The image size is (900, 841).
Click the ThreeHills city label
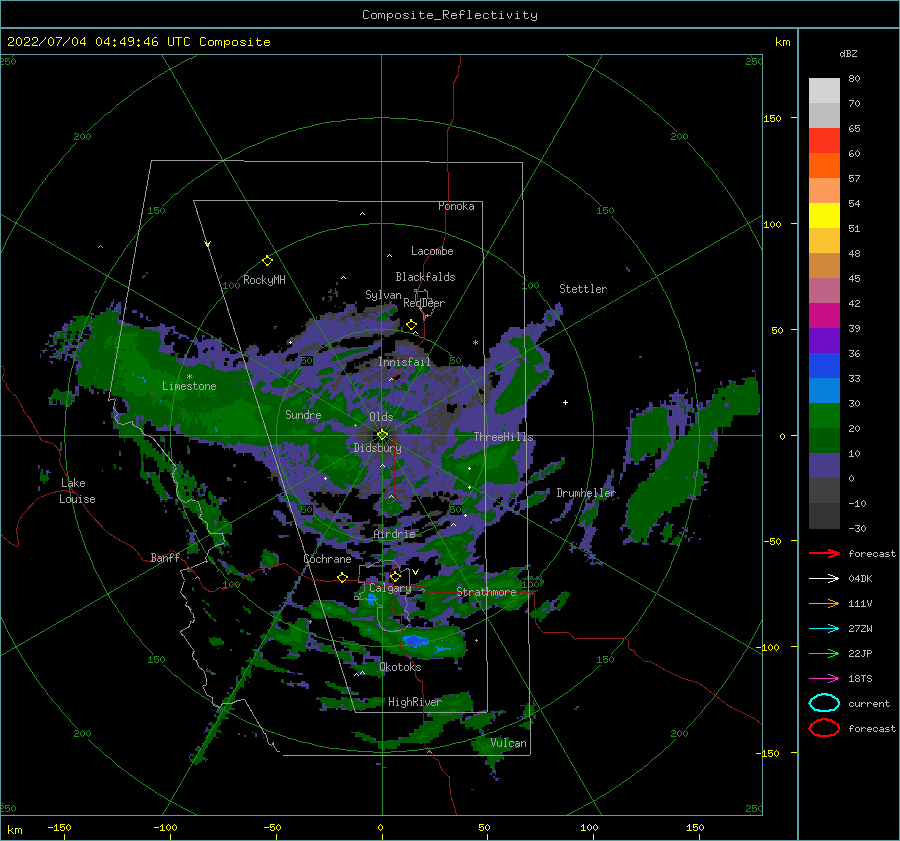point(503,437)
